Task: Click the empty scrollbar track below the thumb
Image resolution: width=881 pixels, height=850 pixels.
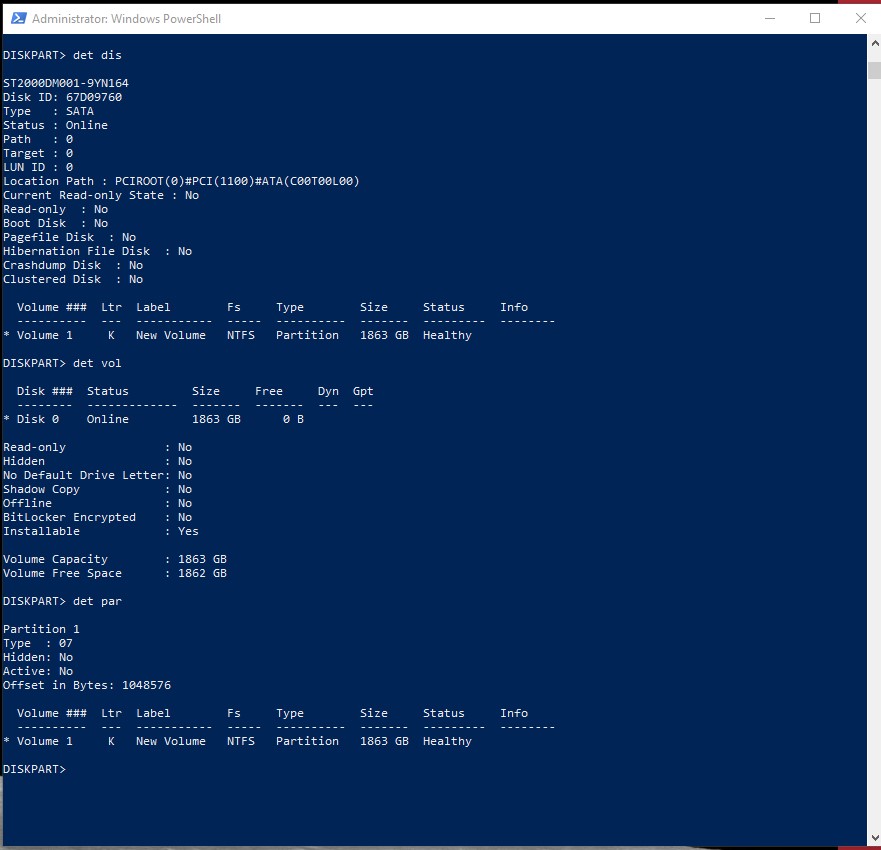Action: pyautogui.click(x=872, y=450)
